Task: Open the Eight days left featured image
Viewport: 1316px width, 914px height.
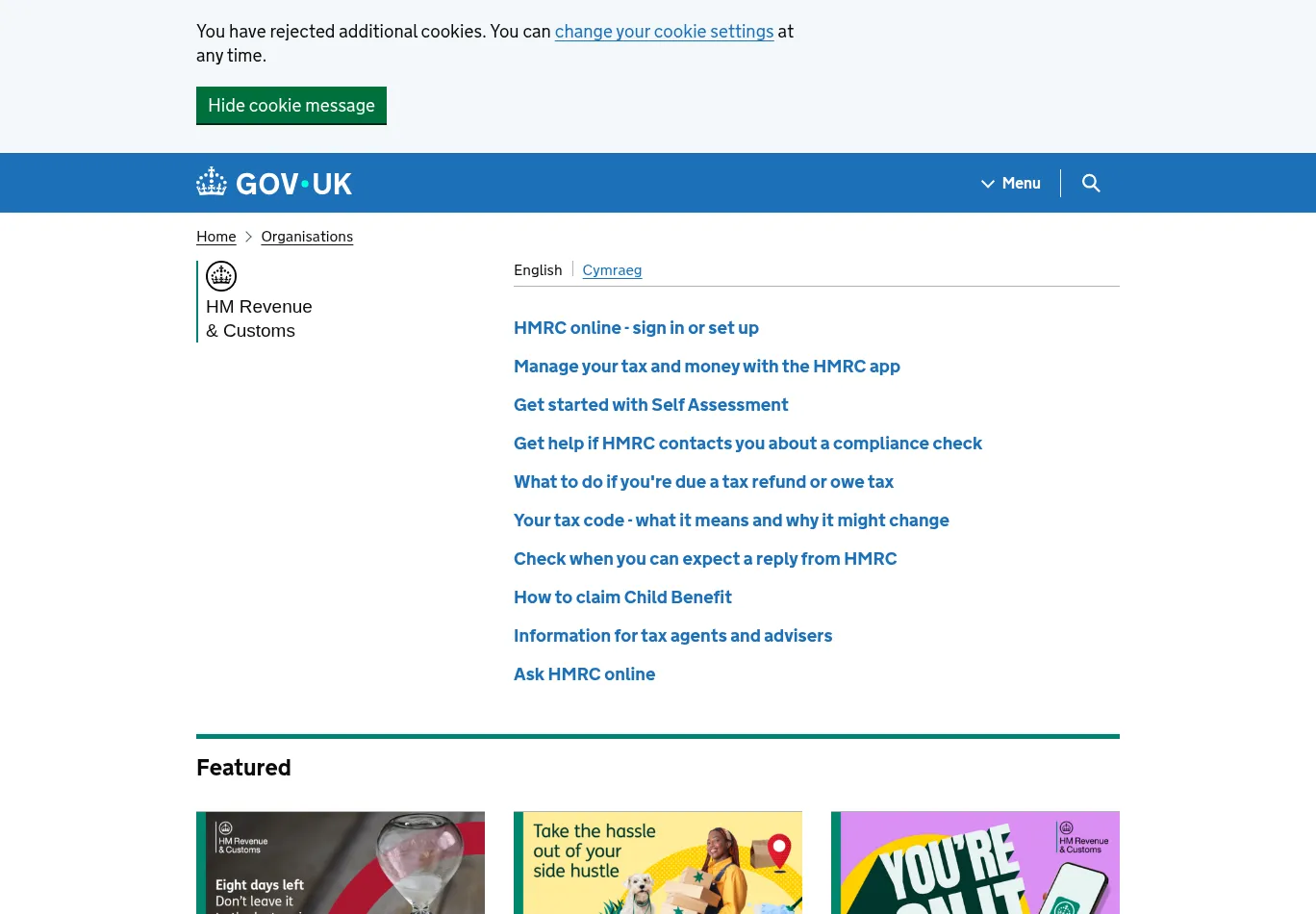Action: (341, 862)
